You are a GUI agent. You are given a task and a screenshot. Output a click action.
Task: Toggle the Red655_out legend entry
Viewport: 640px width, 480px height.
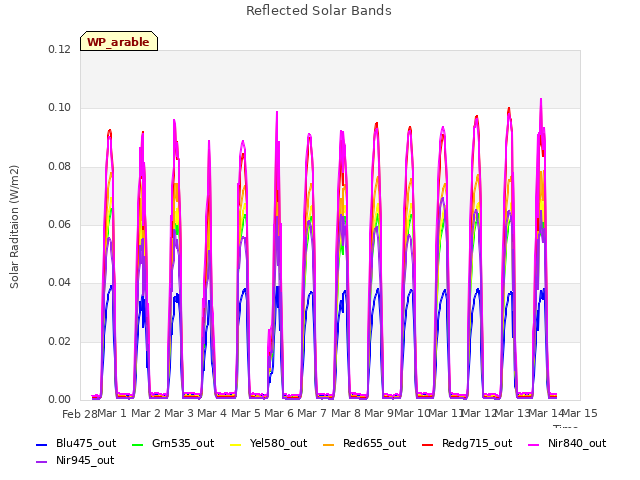[x=364, y=444]
